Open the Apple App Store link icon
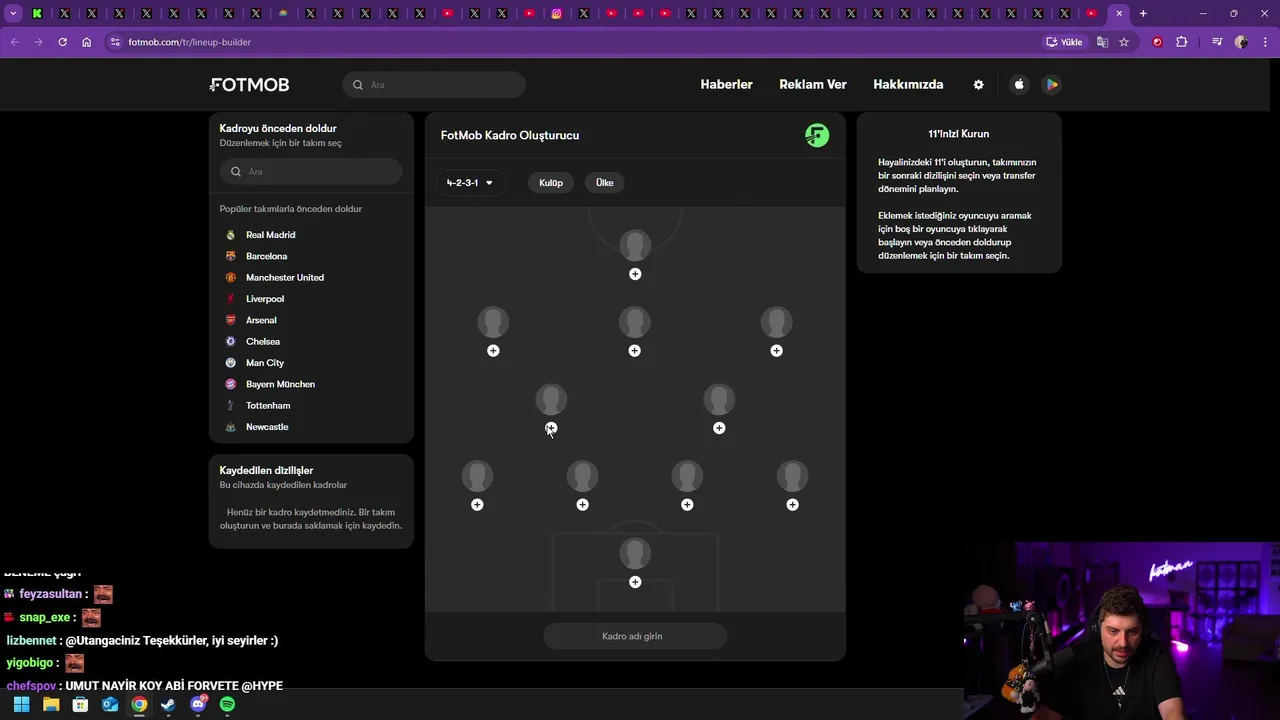Image resolution: width=1280 pixels, height=720 pixels. tap(1019, 85)
